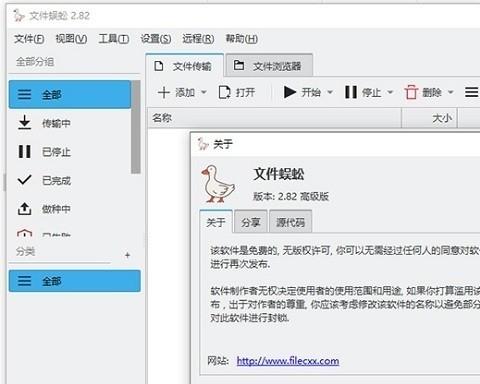Open the 设置(S) menu
This screenshot has width=480, height=384.
[156, 39]
